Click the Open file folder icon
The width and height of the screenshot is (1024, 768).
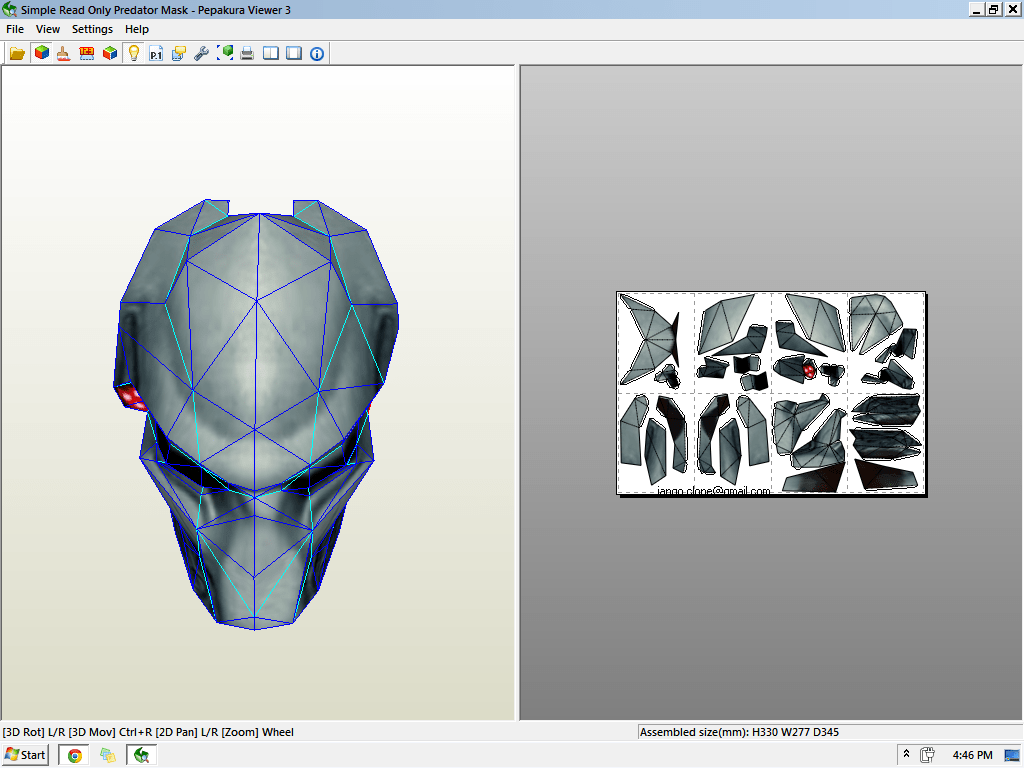tap(17, 53)
